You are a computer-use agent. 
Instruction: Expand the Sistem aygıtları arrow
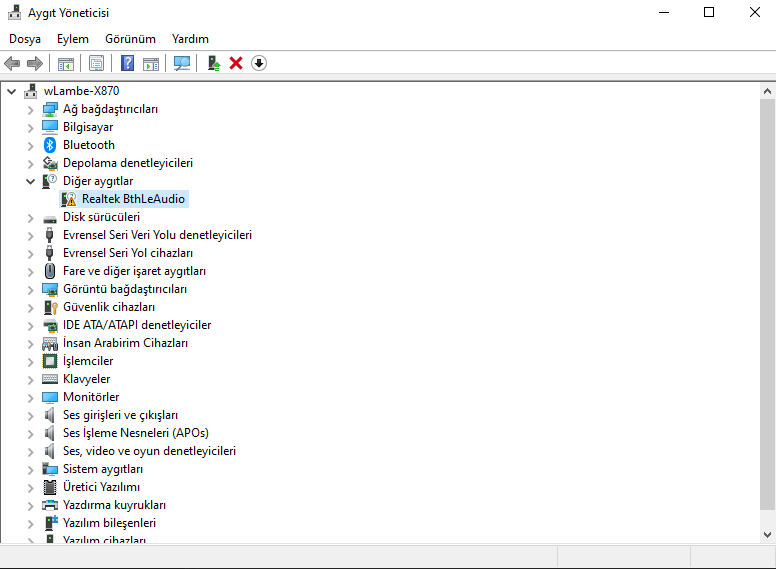[31, 470]
